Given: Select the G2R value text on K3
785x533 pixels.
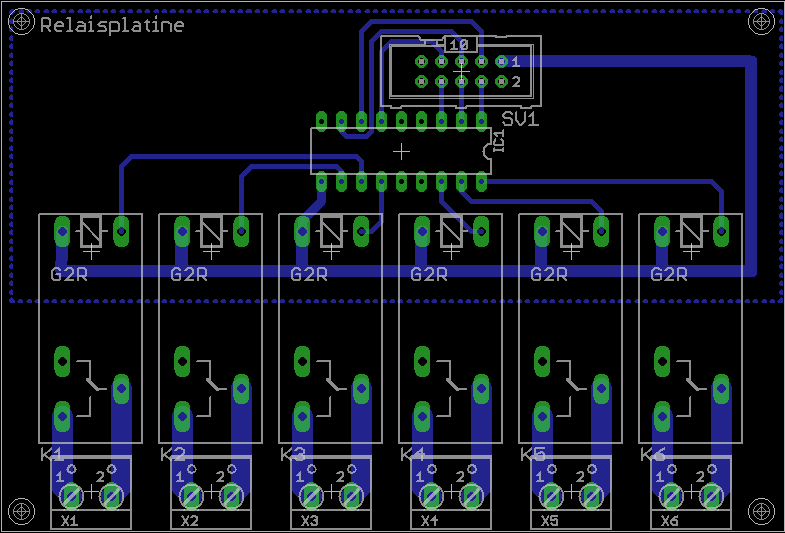Looking at the screenshot, I should [309, 274].
